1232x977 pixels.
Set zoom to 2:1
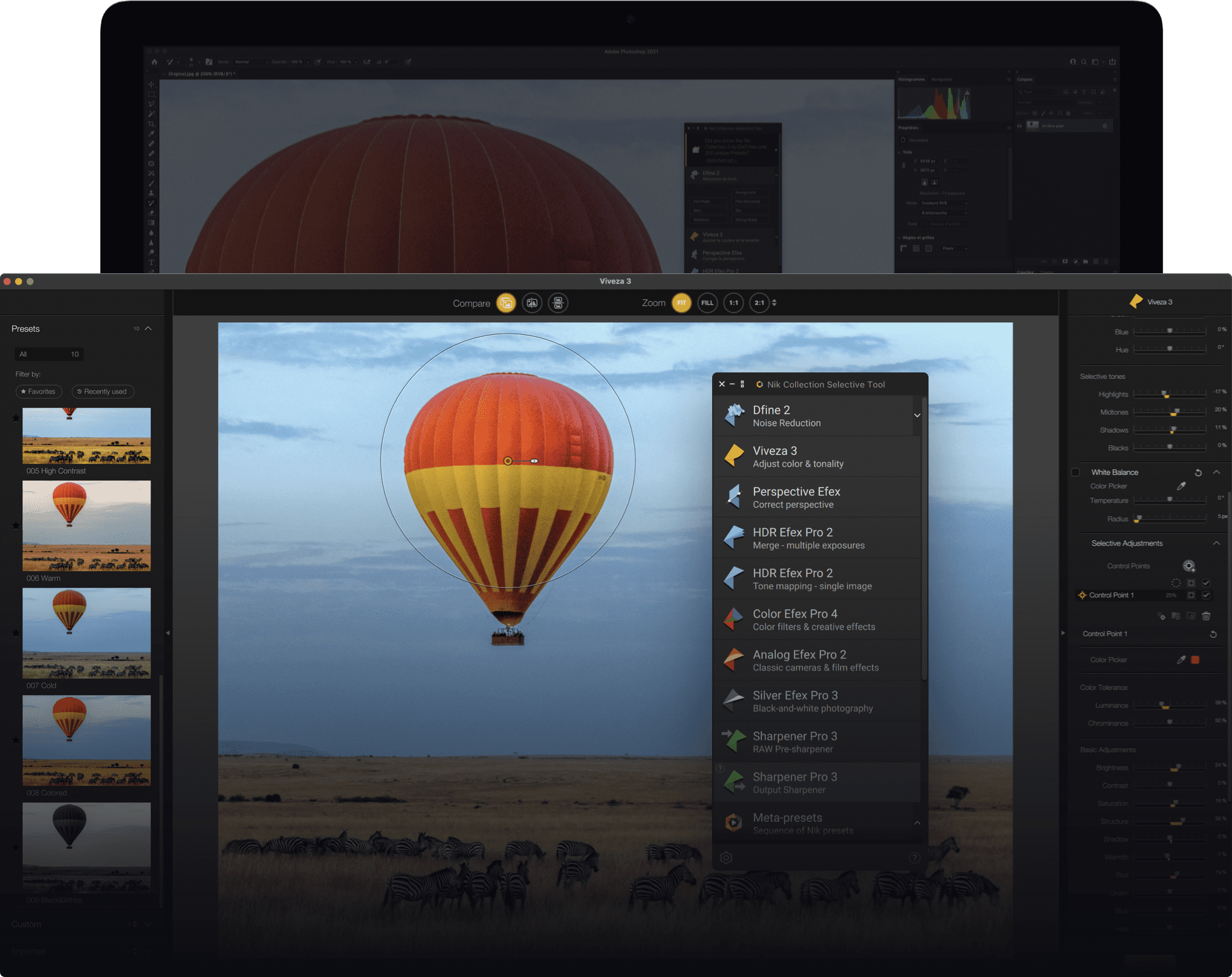coord(759,303)
